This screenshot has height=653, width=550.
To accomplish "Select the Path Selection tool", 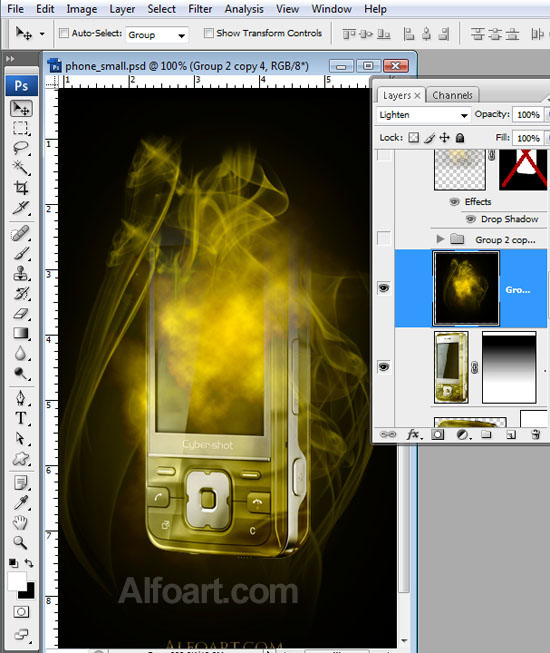I will click(x=21, y=438).
